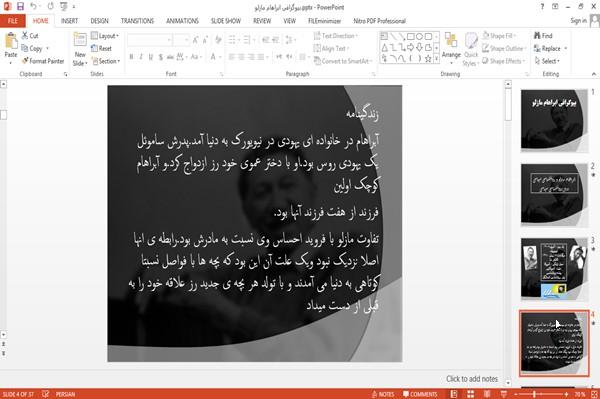600x399 pixels.
Task: Open the Layout dropdown
Action: [x=105, y=36]
